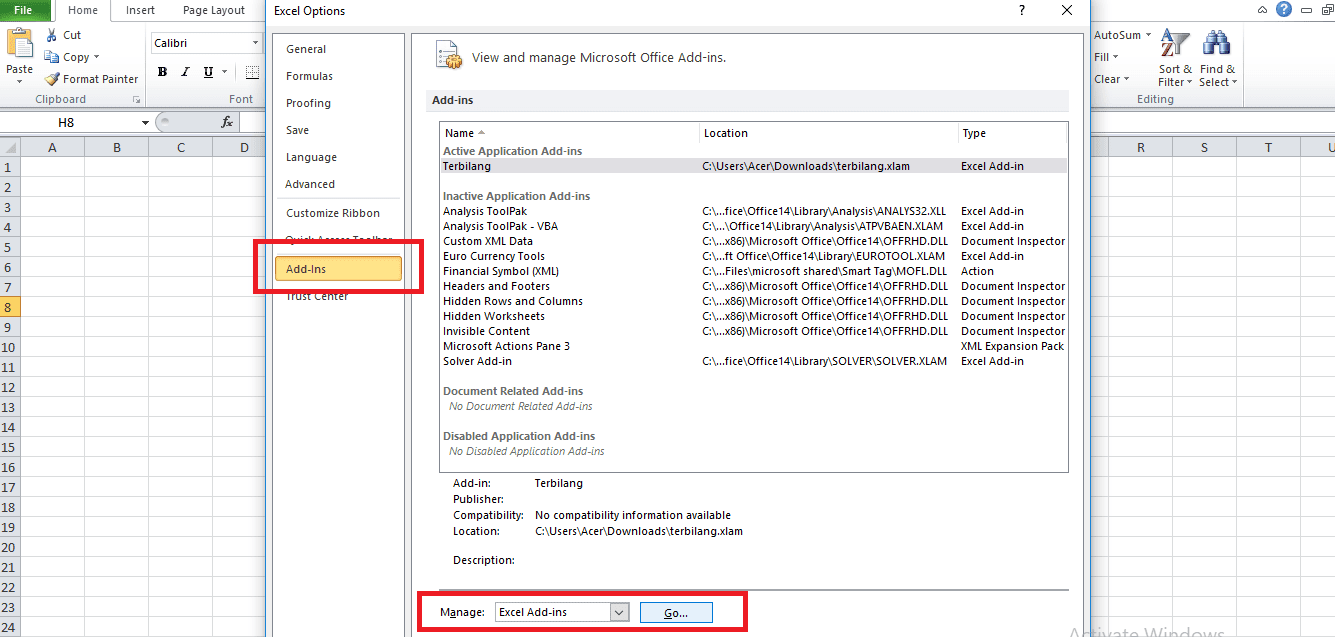Minimize the ribbon with the caret icon

click(1263, 10)
